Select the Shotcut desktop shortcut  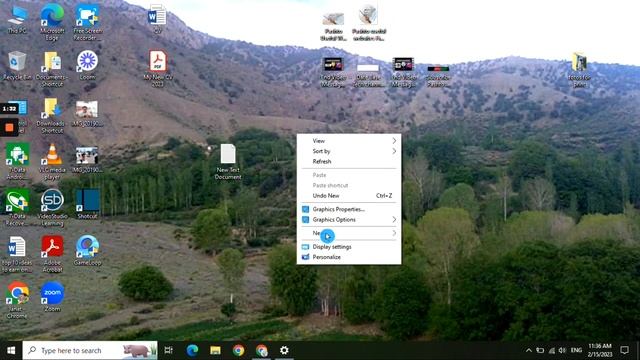pyautogui.click(x=87, y=204)
